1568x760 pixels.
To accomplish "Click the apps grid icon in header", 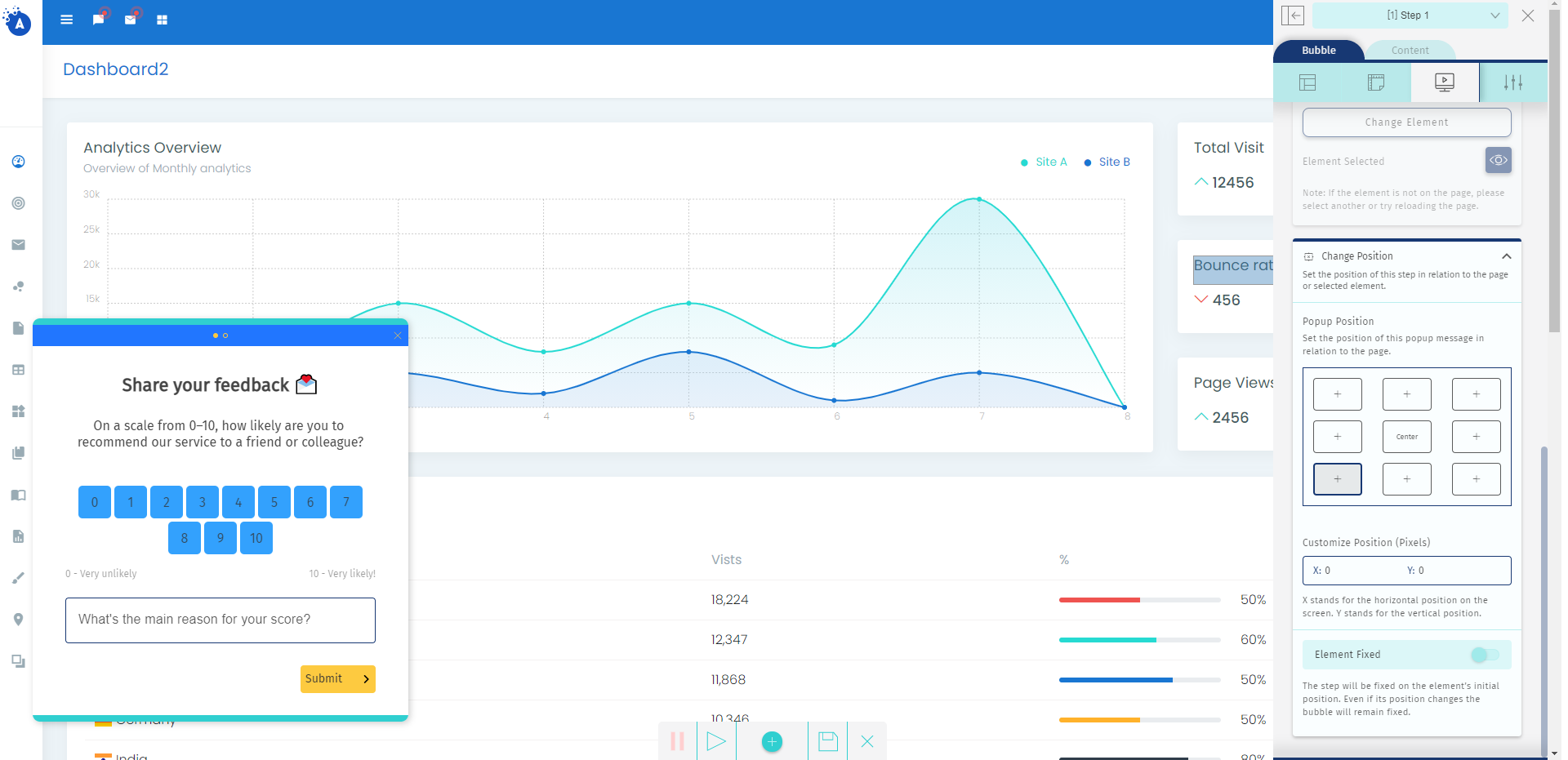I will pyautogui.click(x=163, y=20).
